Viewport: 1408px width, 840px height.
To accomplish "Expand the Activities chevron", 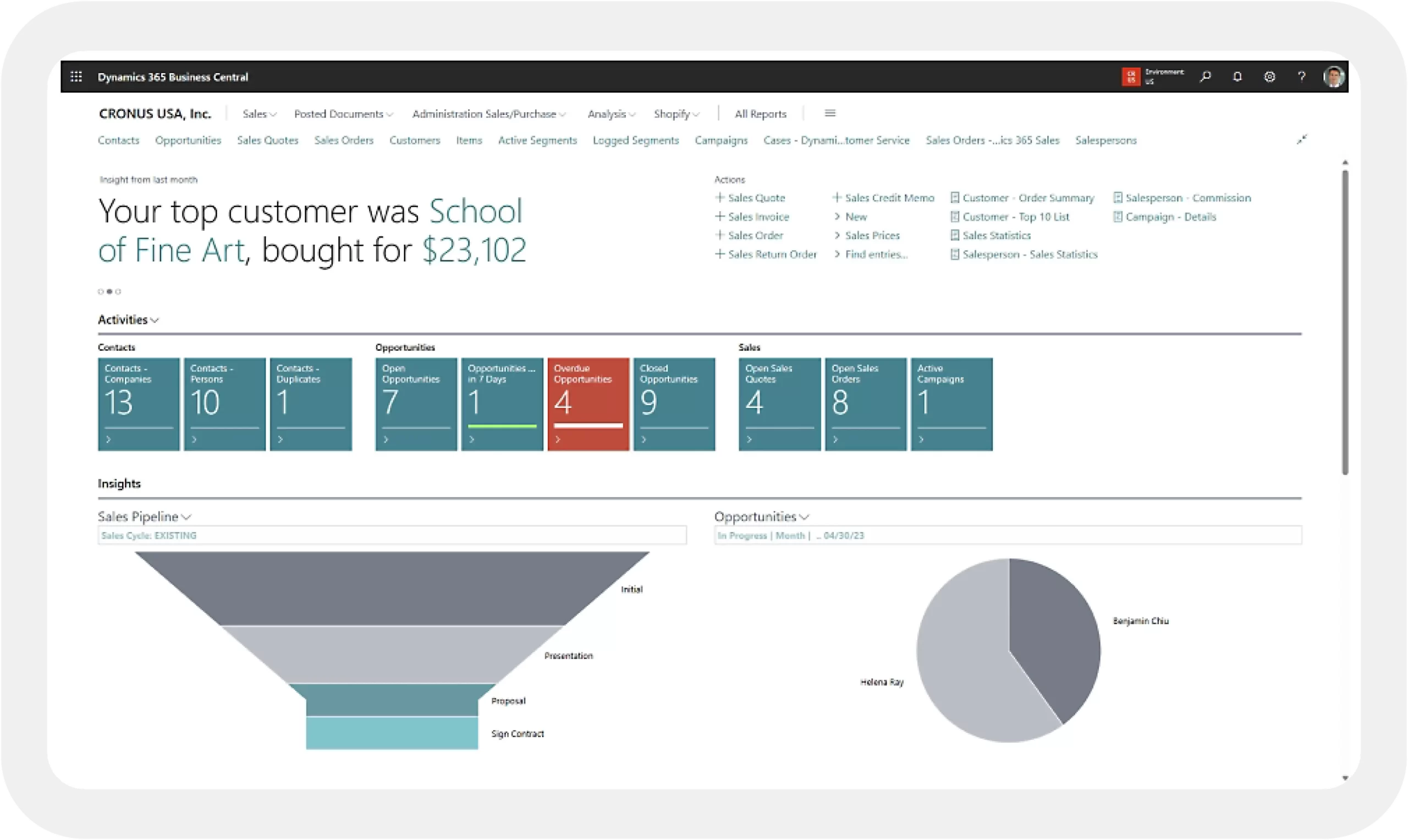I will point(155,320).
